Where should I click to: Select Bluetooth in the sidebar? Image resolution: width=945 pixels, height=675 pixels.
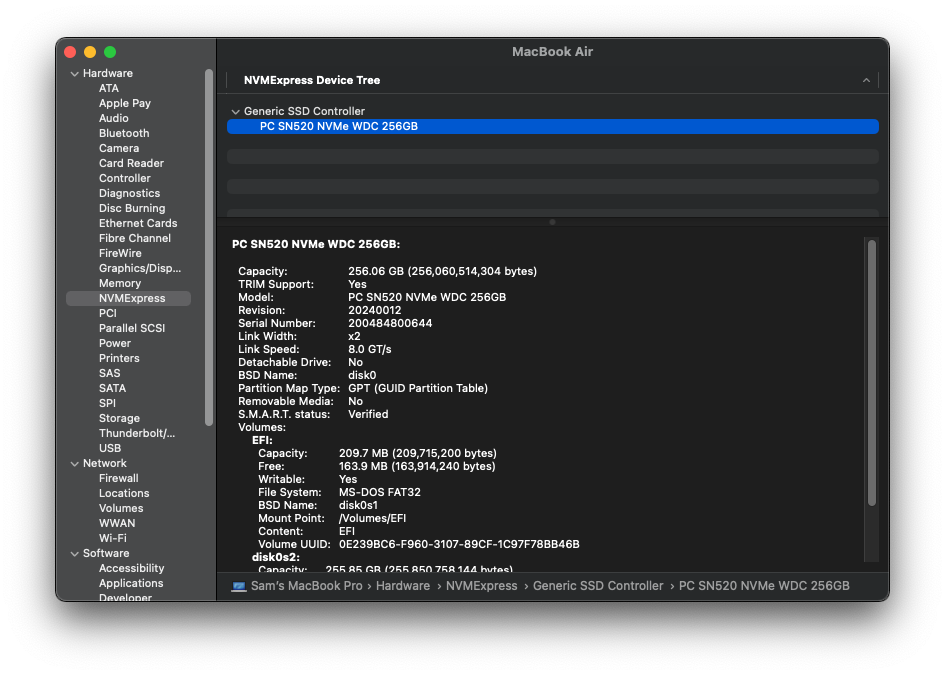click(124, 133)
